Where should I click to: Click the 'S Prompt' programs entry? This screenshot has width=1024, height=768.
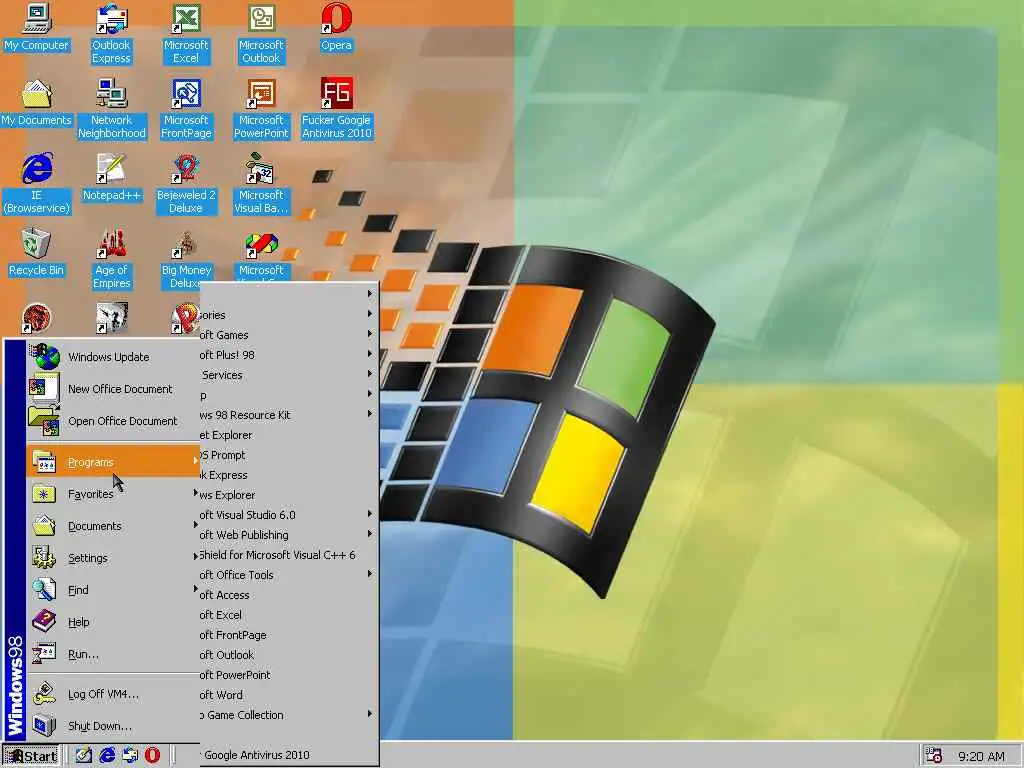[x=288, y=455]
